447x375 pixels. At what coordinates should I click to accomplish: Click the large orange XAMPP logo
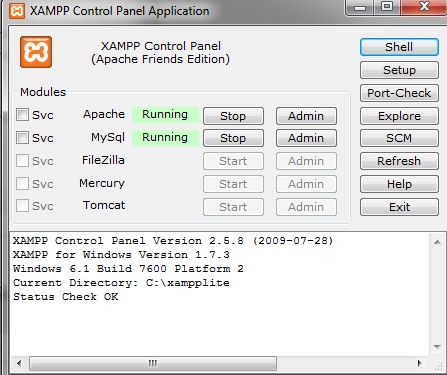[36, 52]
